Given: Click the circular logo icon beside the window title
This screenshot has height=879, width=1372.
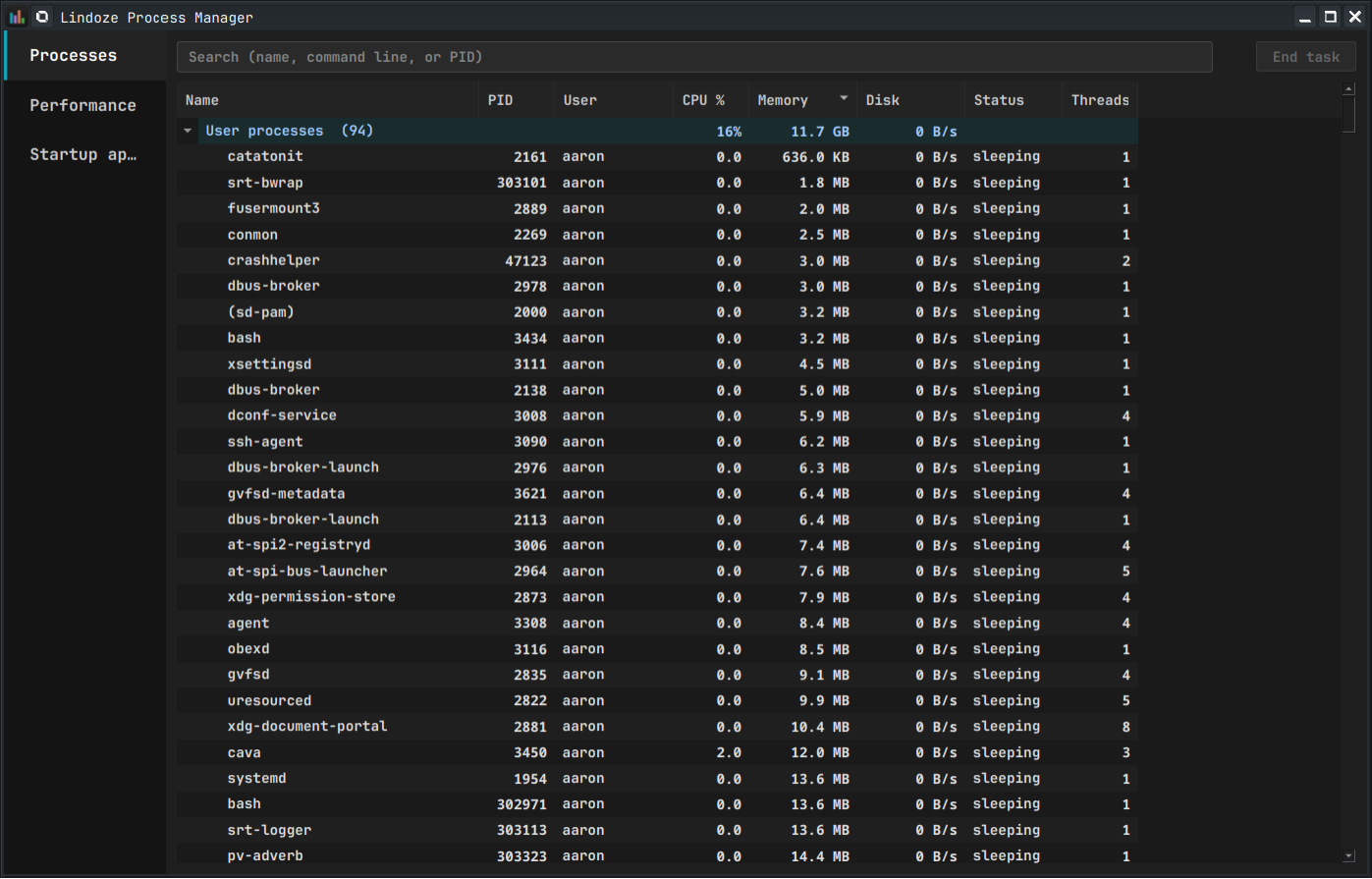Looking at the screenshot, I should 42,17.
